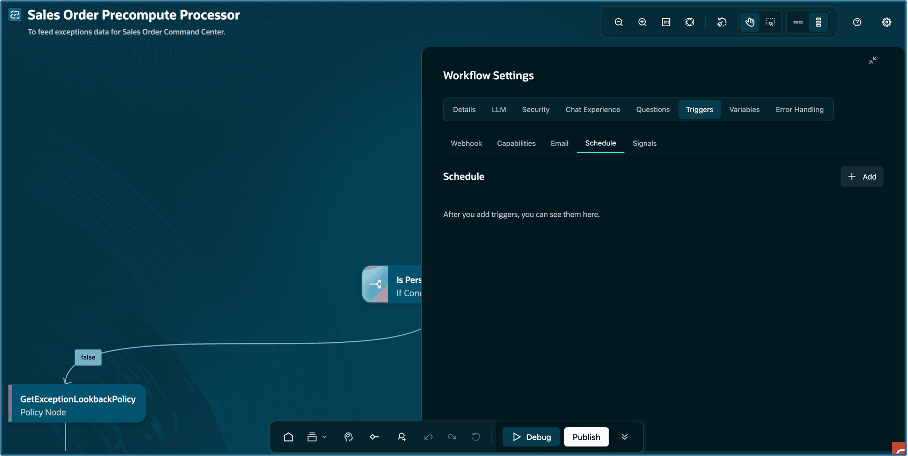Switch to the Capabilities sub-tab
This screenshot has width=908, height=456.
pyautogui.click(x=516, y=143)
